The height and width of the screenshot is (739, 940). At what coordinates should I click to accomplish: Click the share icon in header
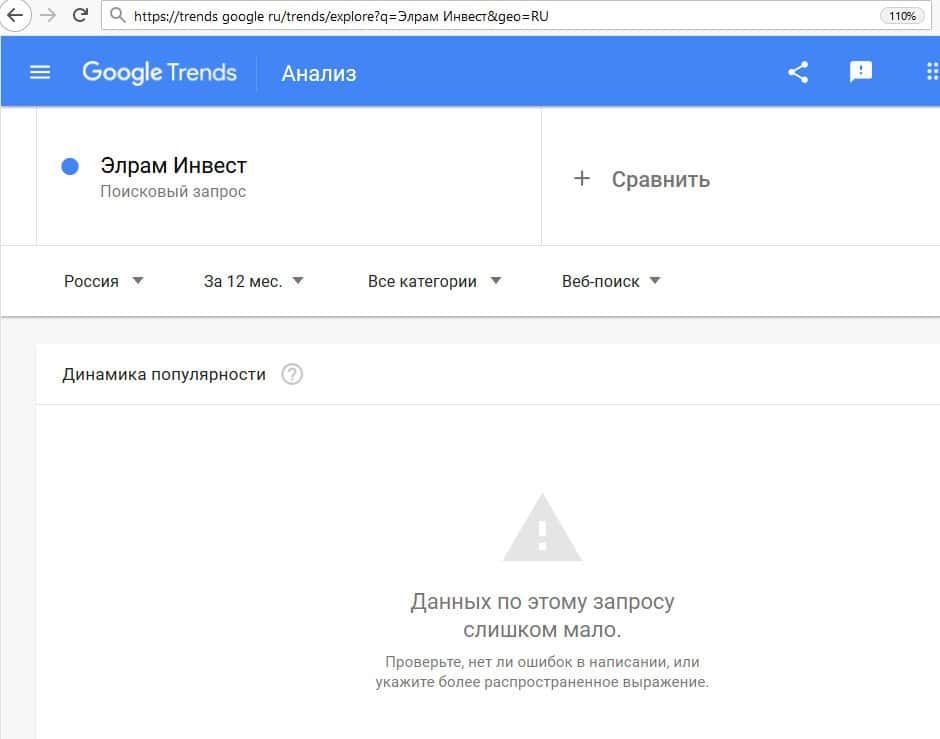click(x=798, y=72)
